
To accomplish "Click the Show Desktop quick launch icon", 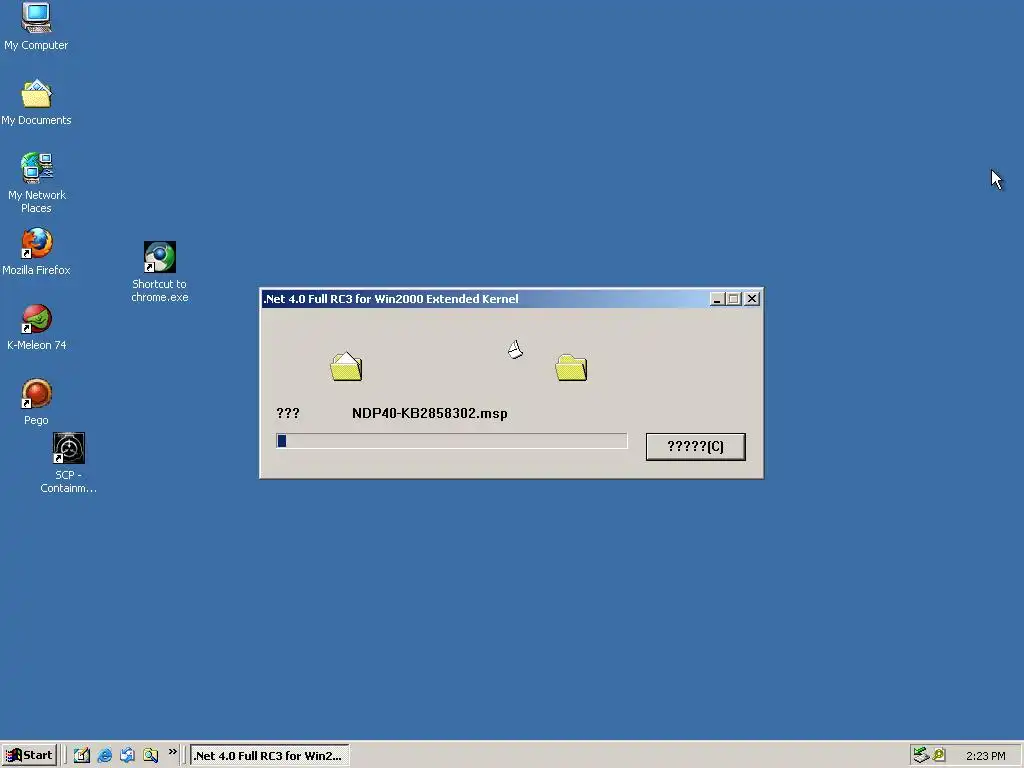I will coord(82,755).
